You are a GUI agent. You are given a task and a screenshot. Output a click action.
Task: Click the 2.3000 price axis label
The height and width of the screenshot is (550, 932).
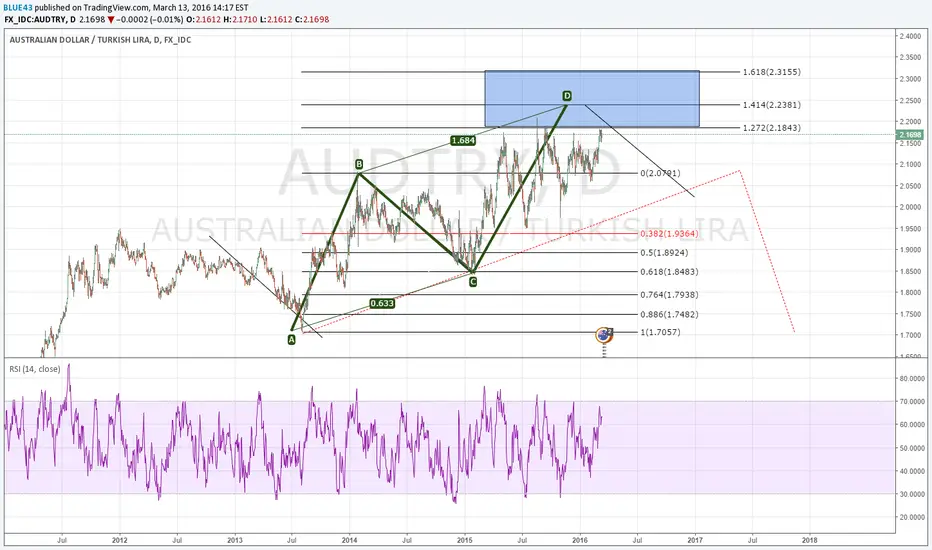pos(911,79)
